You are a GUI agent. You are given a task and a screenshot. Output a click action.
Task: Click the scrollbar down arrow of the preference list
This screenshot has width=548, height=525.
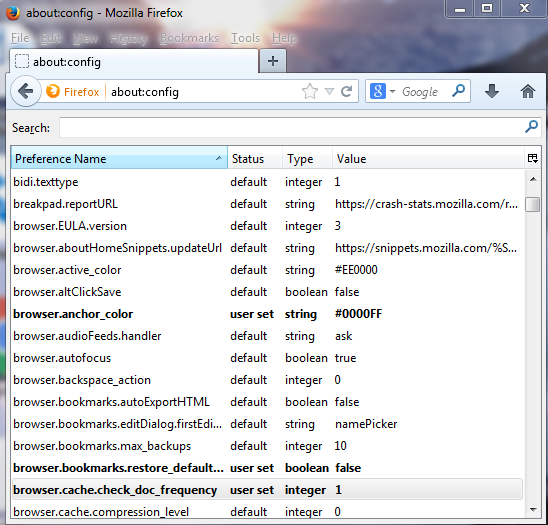533,510
